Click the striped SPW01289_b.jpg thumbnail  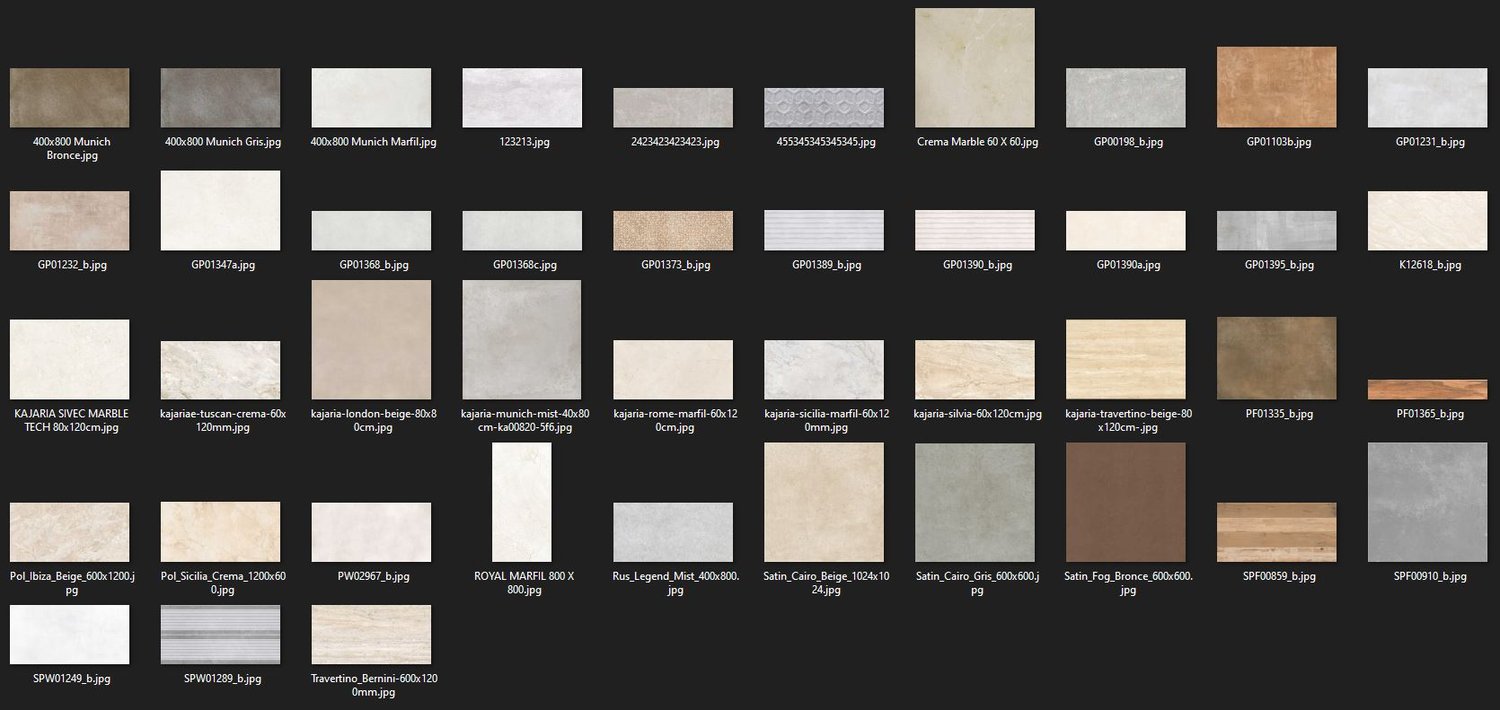(x=221, y=634)
